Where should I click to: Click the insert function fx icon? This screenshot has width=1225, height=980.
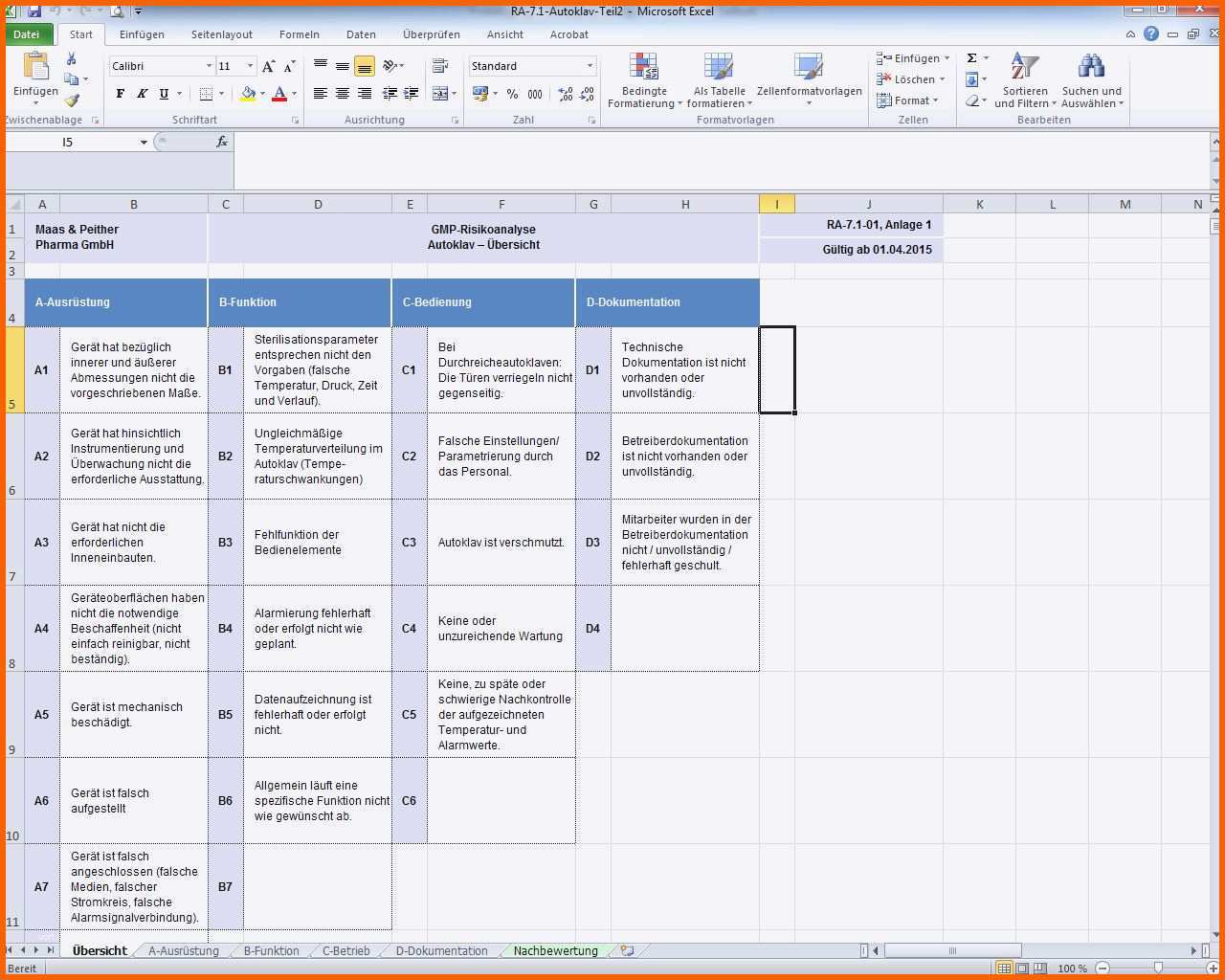[221, 142]
